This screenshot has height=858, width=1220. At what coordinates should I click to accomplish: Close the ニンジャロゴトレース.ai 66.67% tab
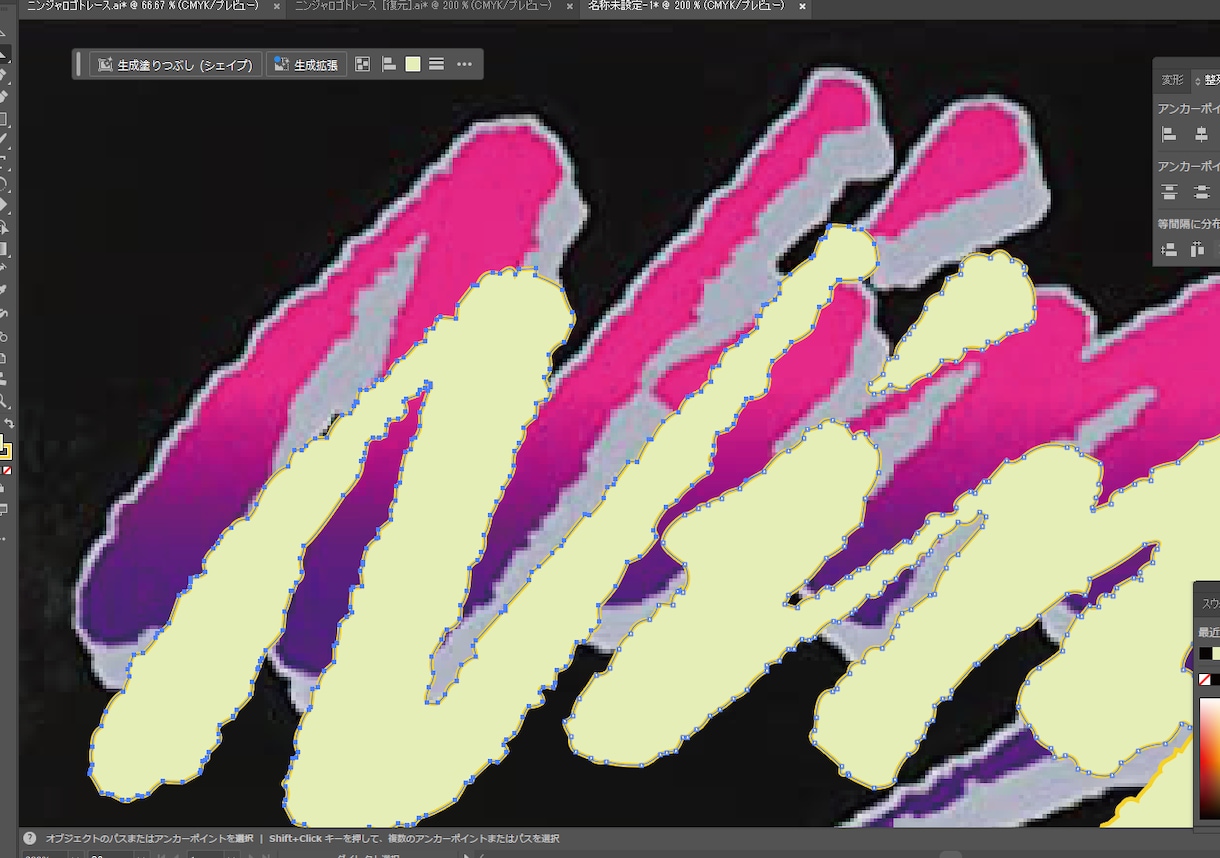coord(277,7)
